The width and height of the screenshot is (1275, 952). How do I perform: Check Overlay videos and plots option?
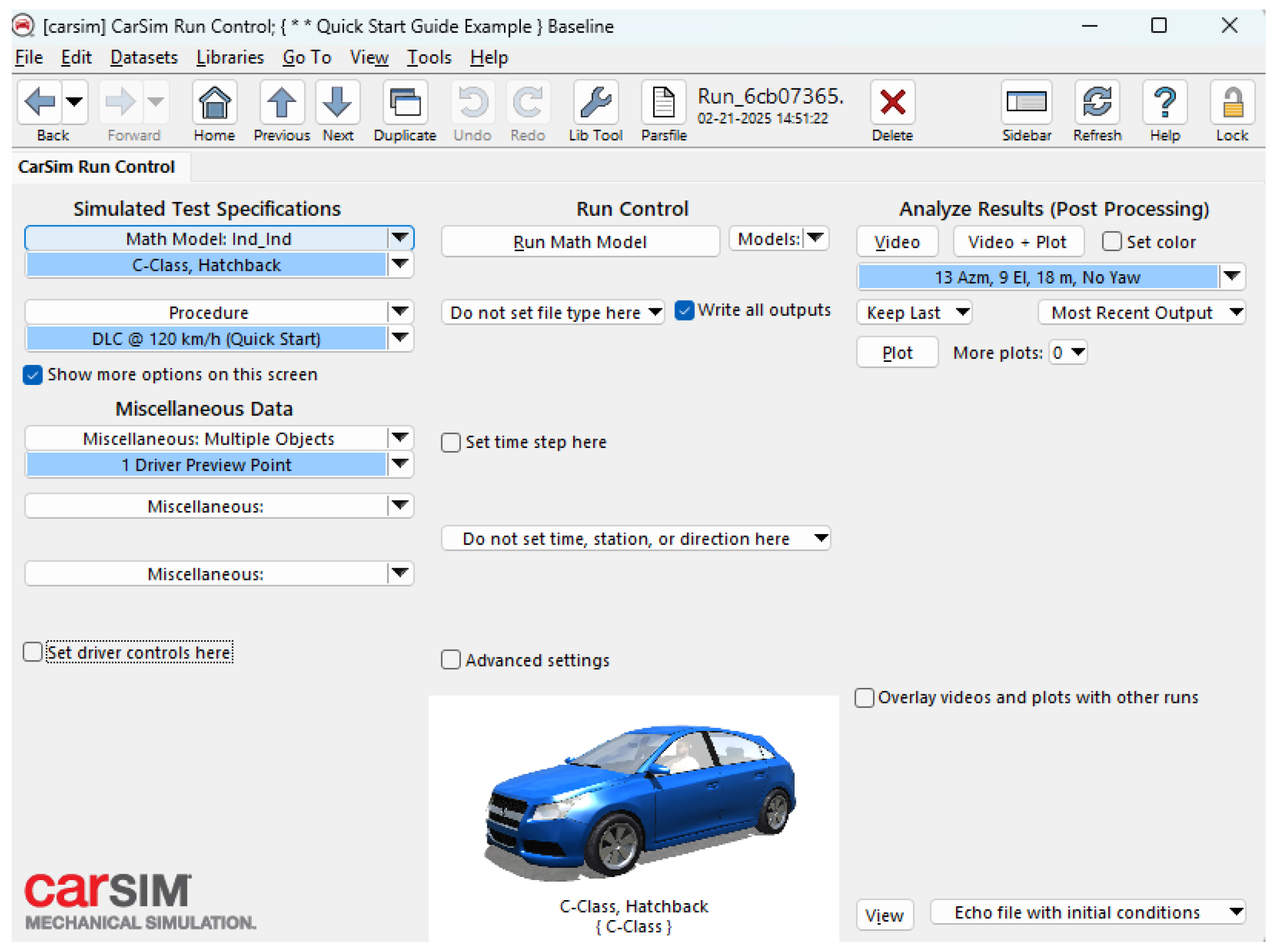pyautogui.click(x=864, y=697)
